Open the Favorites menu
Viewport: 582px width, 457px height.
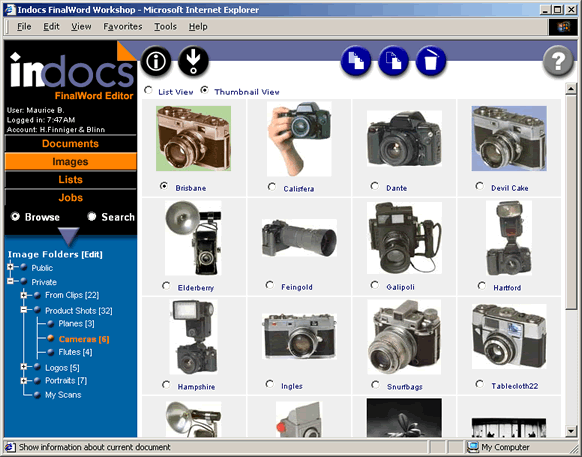click(123, 27)
